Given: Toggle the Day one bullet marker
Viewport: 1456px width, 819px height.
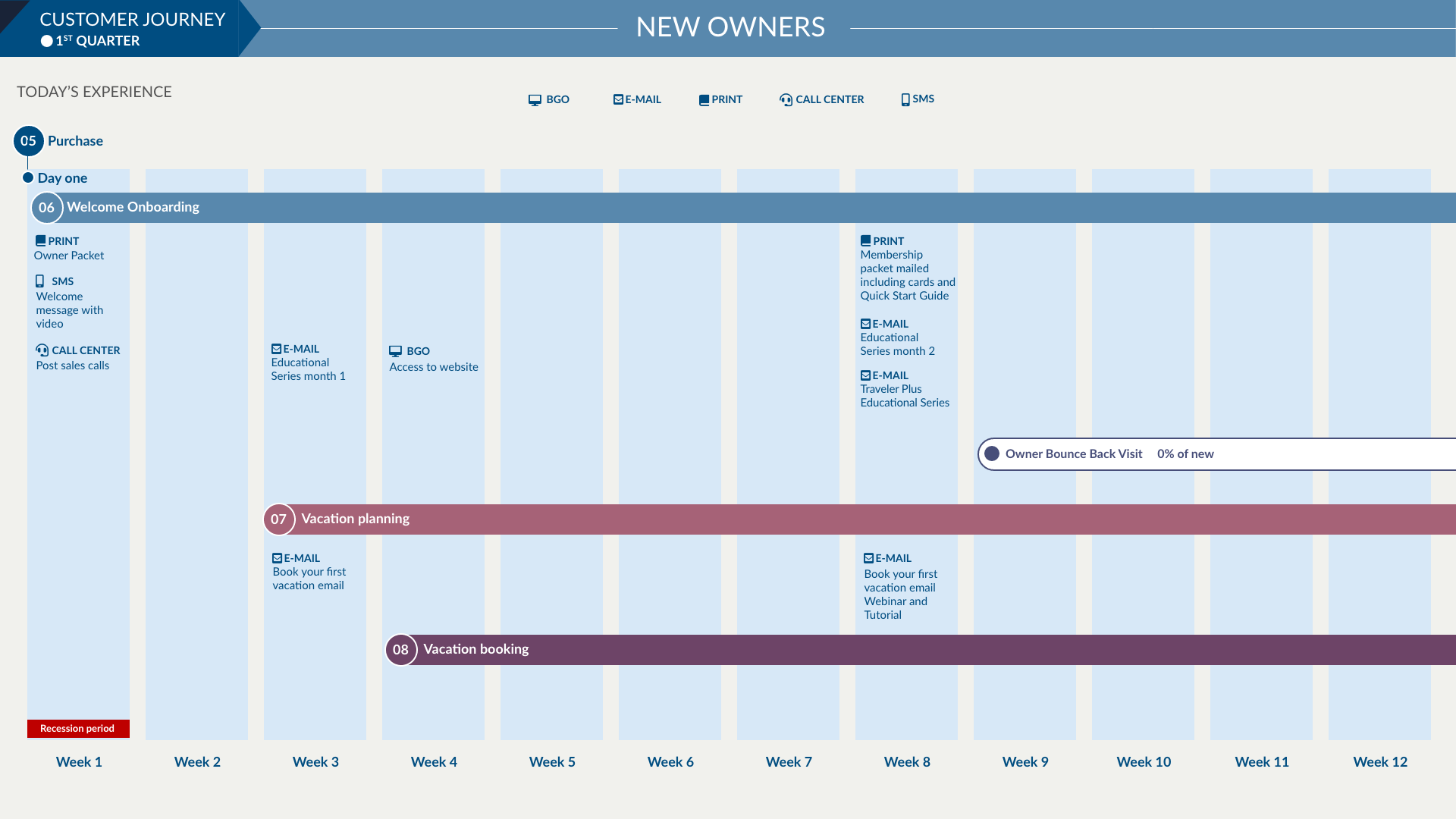Looking at the screenshot, I should [28, 177].
